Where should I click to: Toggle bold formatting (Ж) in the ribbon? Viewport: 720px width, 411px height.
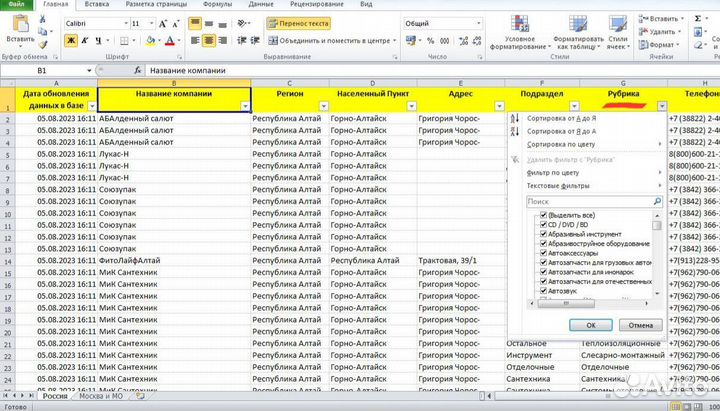point(71,40)
